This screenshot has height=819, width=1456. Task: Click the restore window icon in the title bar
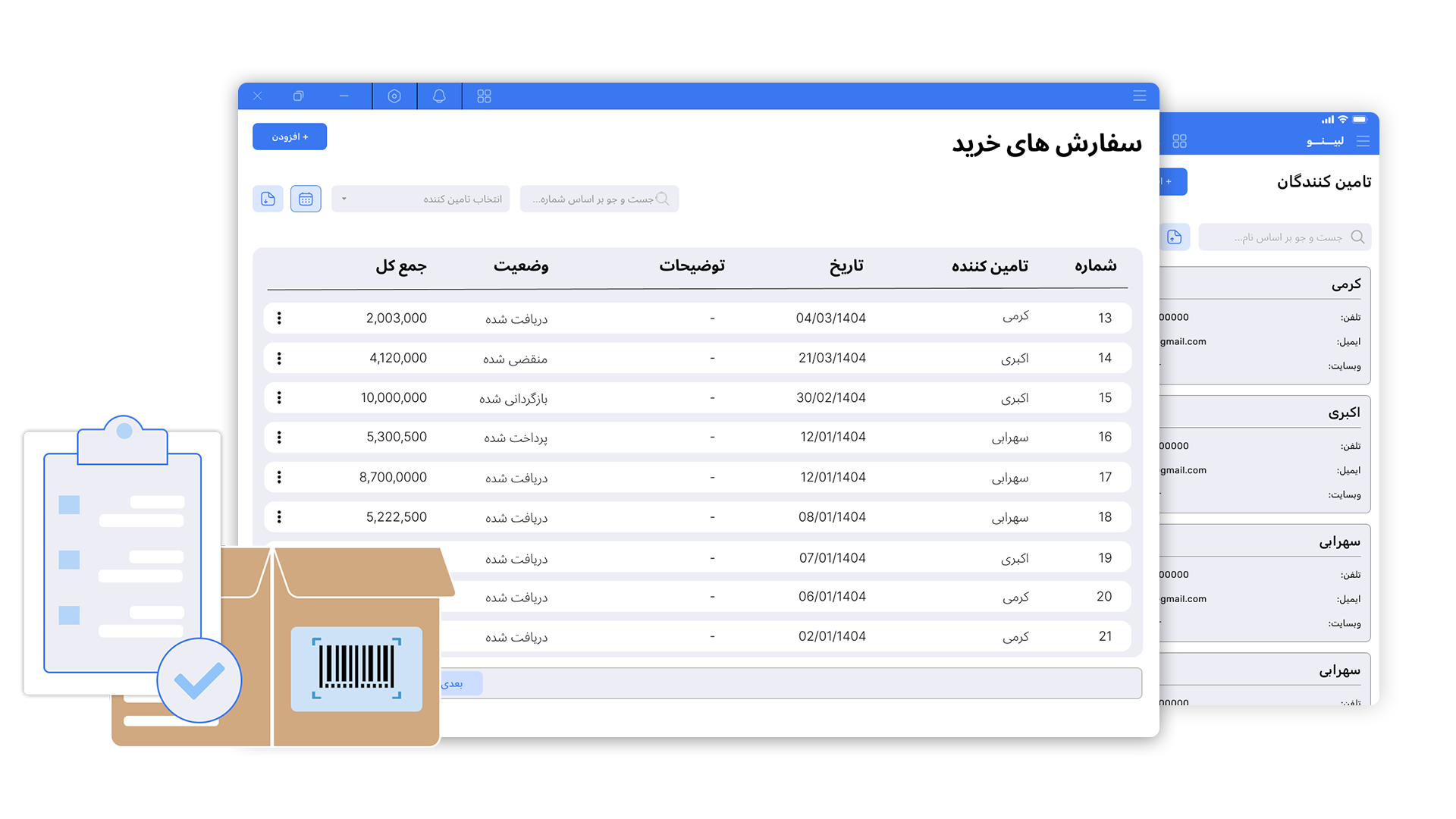[298, 96]
